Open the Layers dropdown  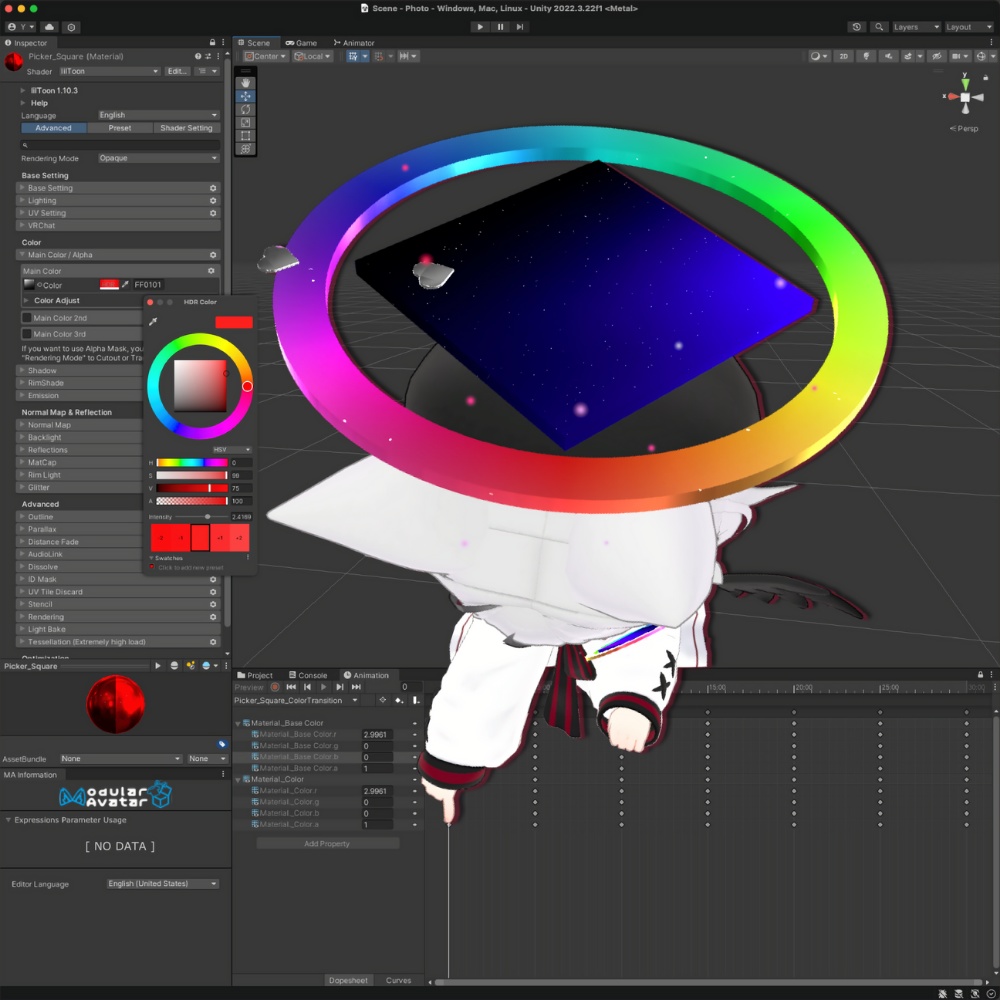pyautogui.click(x=916, y=27)
